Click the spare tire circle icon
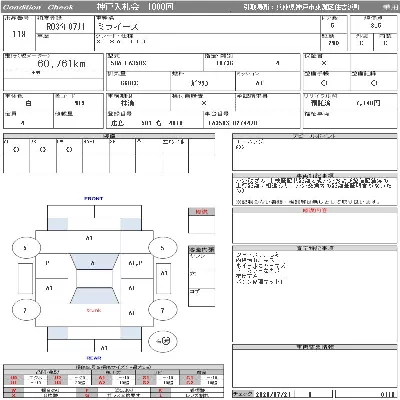400x400 pixels. [163, 341]
